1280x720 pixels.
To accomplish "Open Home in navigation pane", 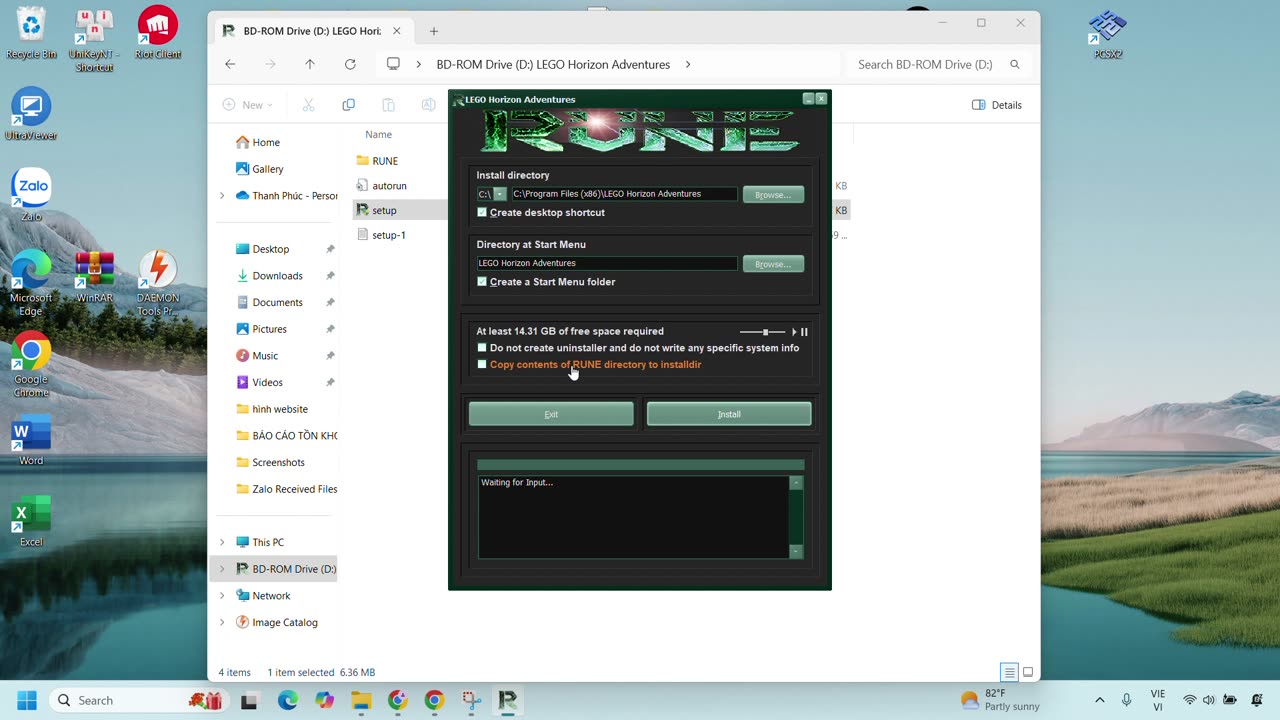I will [x=266, y=142].
